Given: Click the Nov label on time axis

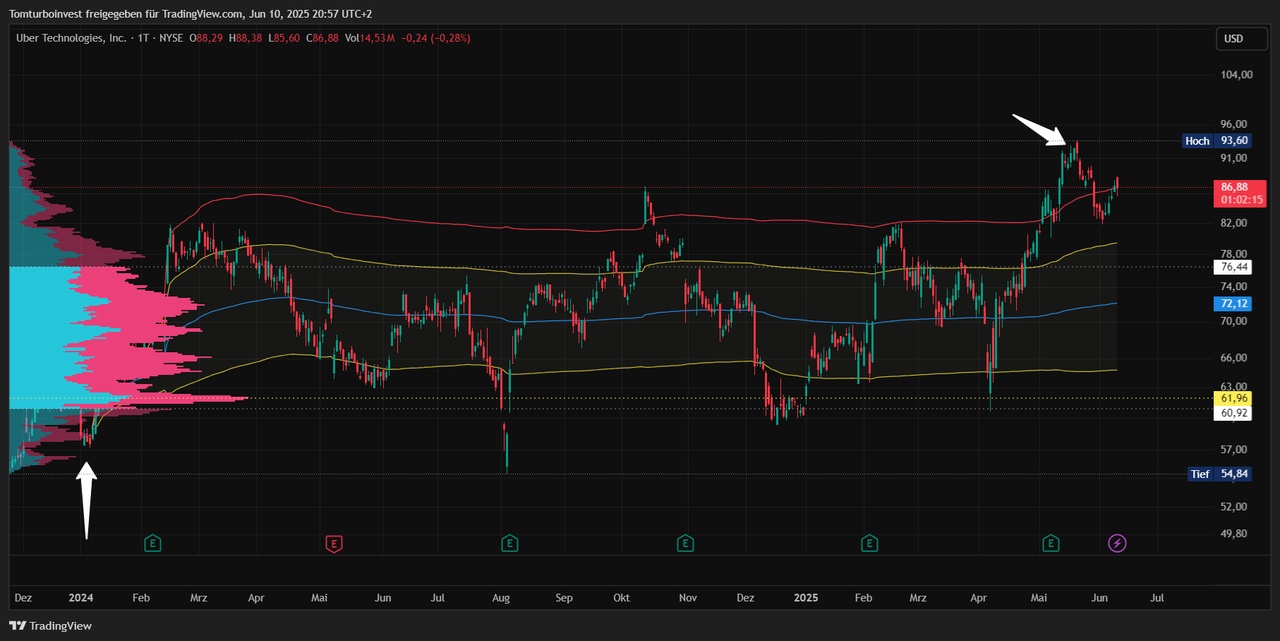Looking at the screenshot, I should [687, 598].
